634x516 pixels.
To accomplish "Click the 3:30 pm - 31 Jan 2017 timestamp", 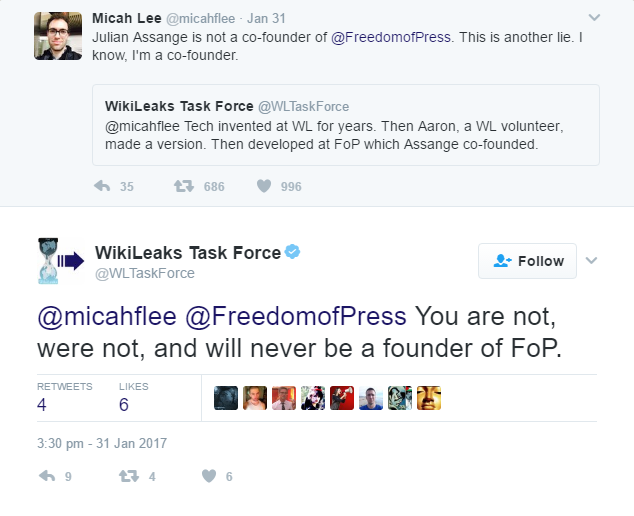I will click(x=102, y=443).
